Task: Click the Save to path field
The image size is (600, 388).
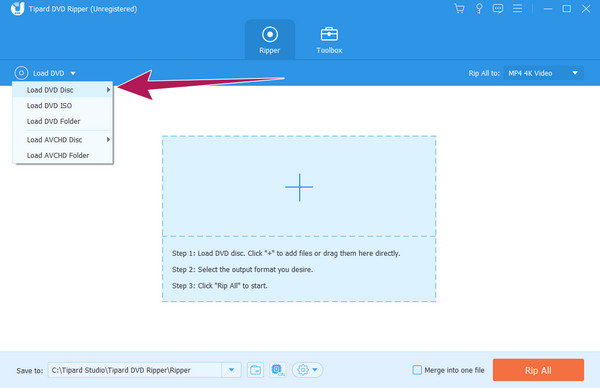Action: pos(135,370)
